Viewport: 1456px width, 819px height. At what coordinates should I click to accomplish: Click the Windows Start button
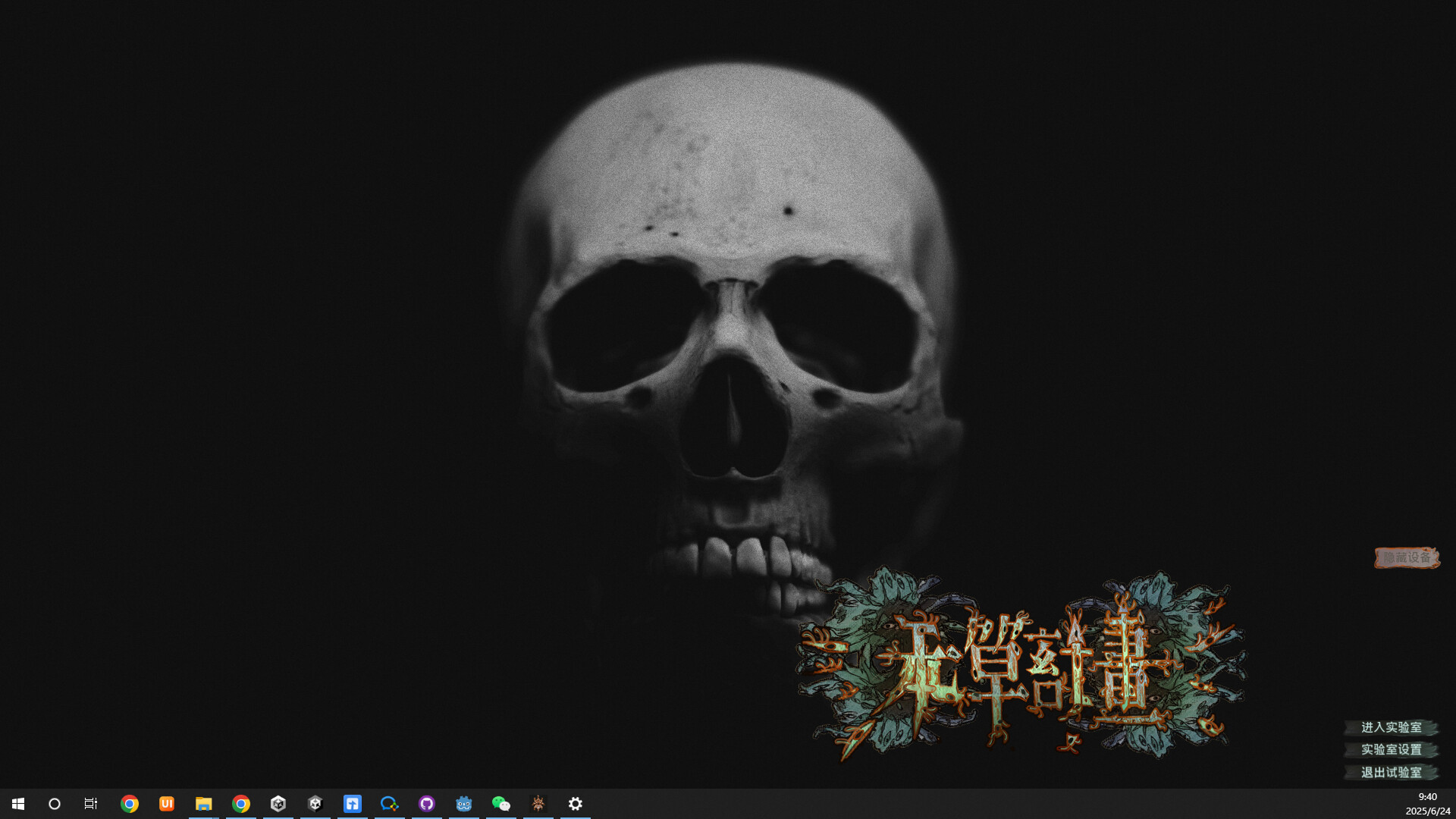pos(17,803)
